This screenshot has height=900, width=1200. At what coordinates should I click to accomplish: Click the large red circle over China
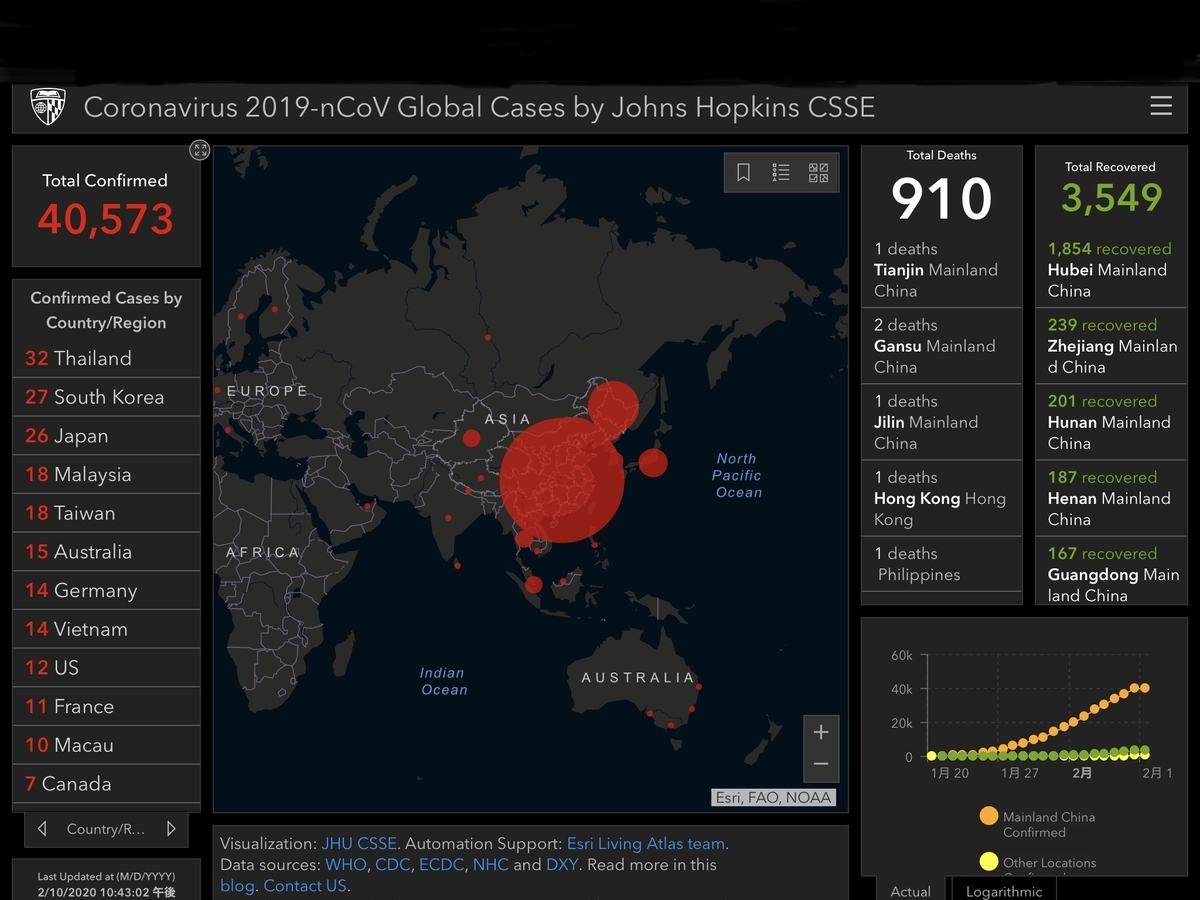tap(562, 480)
